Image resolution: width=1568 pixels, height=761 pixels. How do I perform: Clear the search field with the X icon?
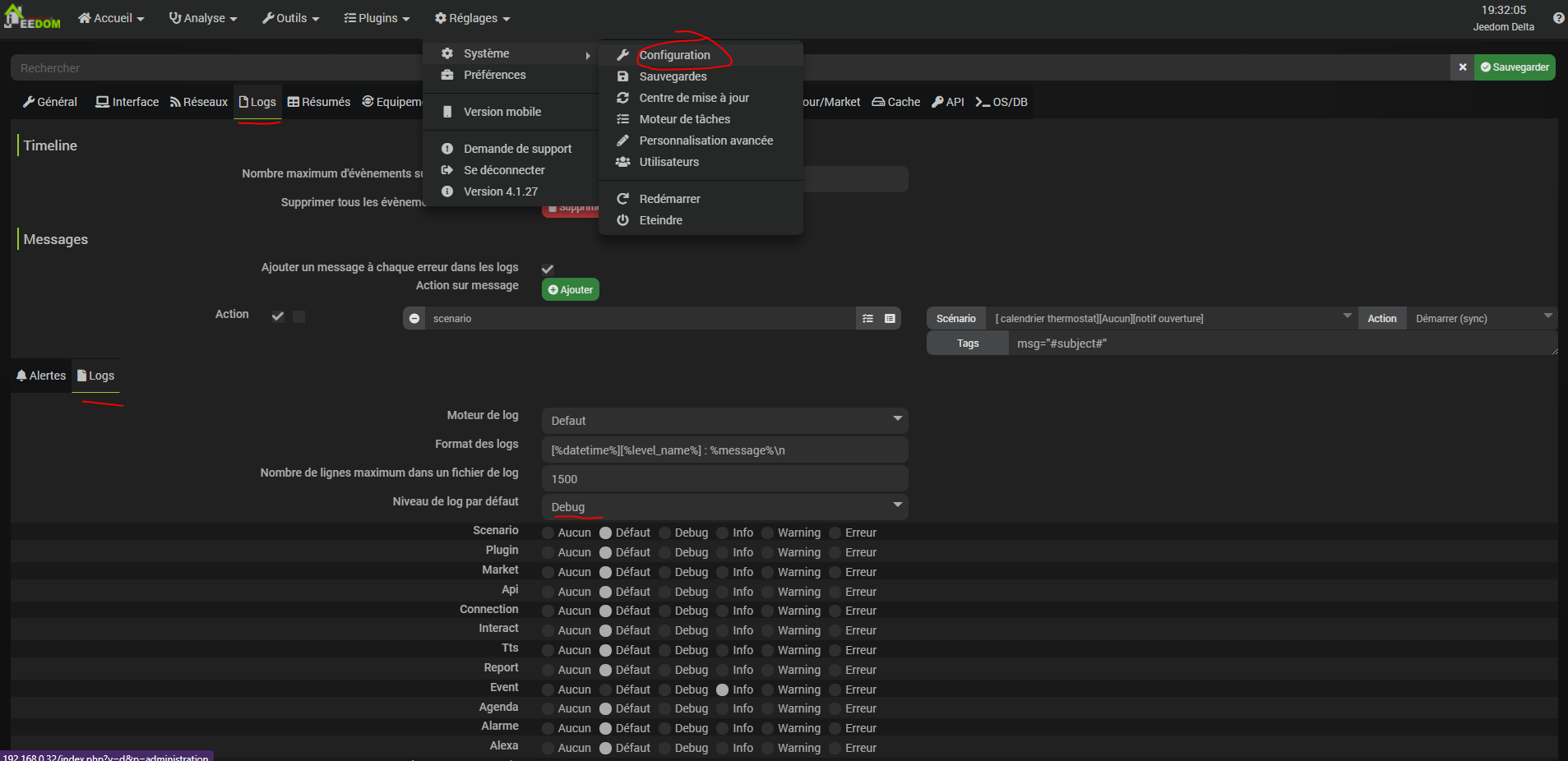click(x=1462, y=67)
